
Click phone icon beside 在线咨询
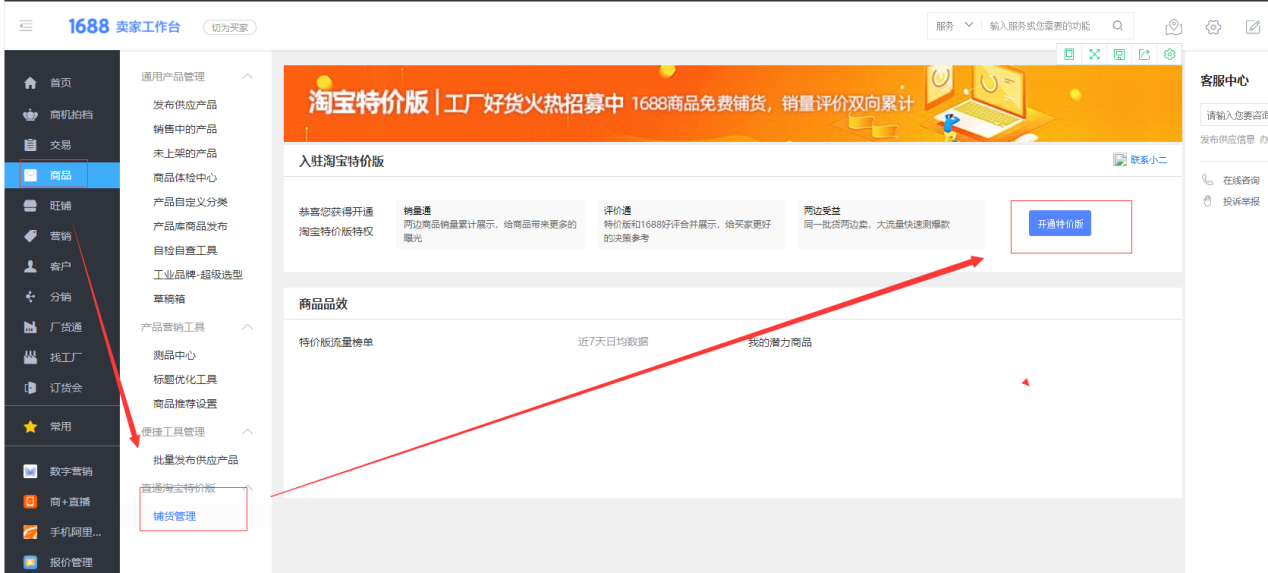(x=1207, y=181)
